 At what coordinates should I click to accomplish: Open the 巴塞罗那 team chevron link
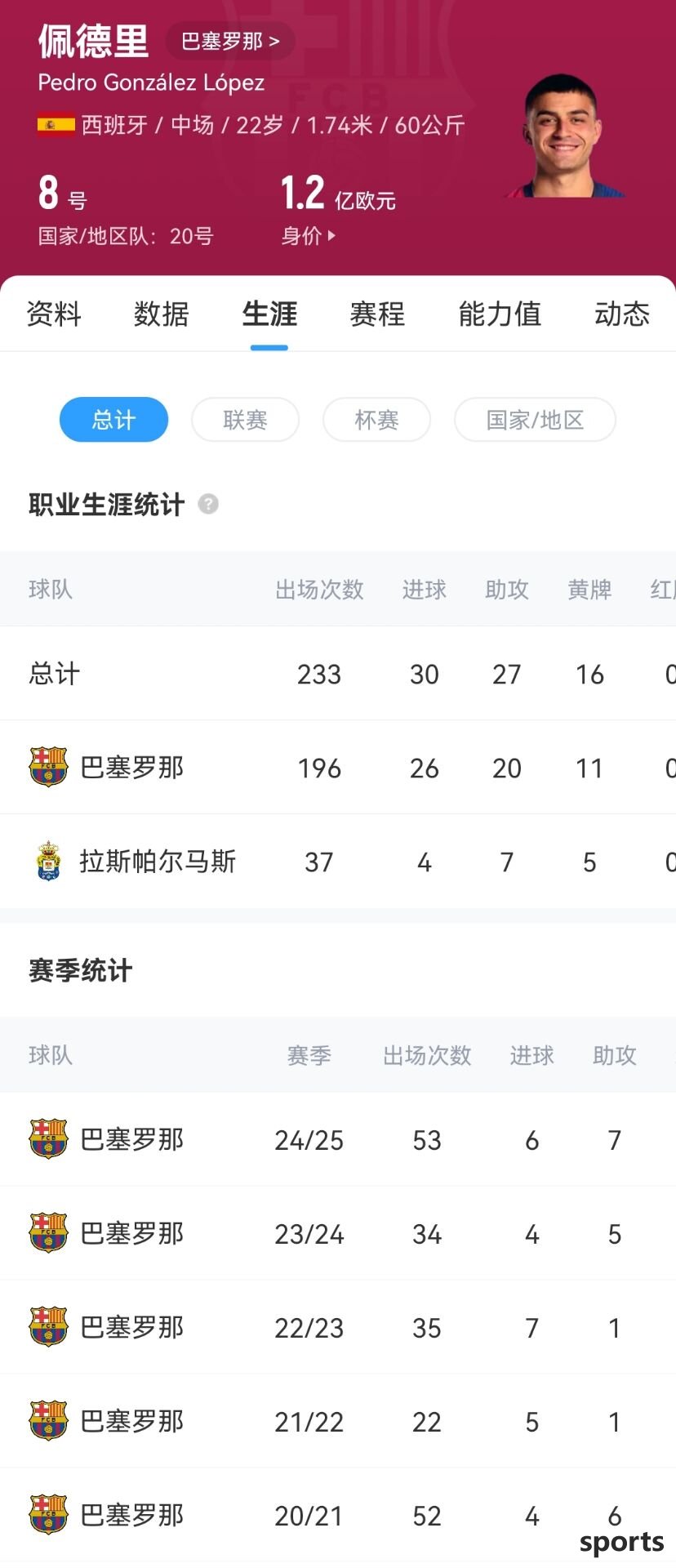230,42
